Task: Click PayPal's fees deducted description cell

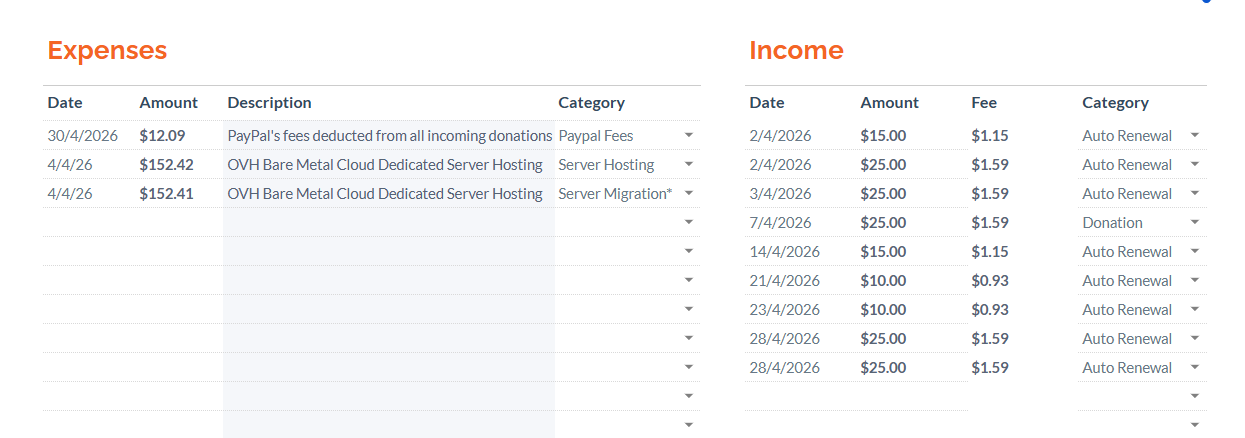Action: pos(389,135)
